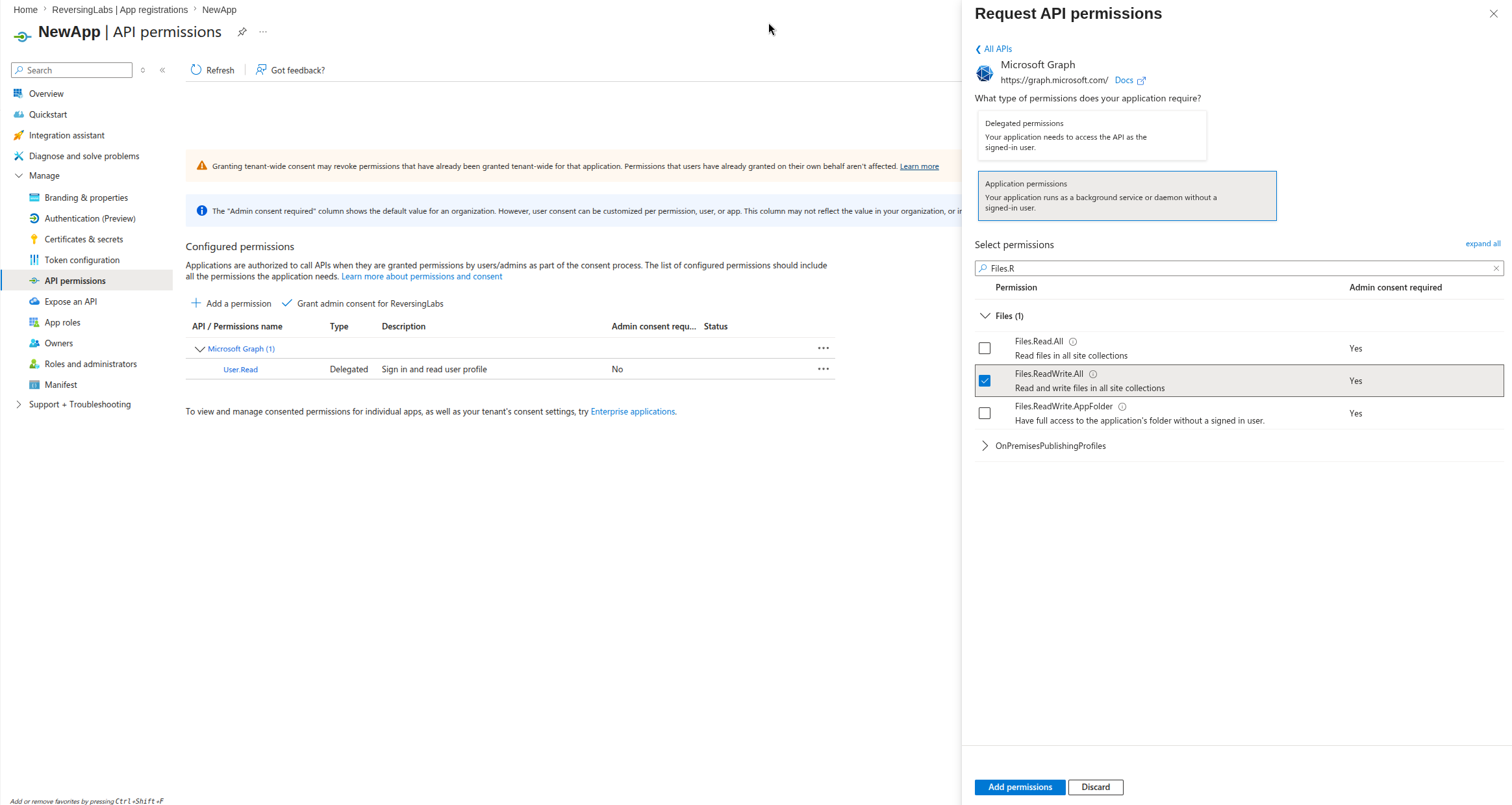Click the Certificates & secrets key icon
Screen dimensions: 1512x805
click(x=34, y=239)
